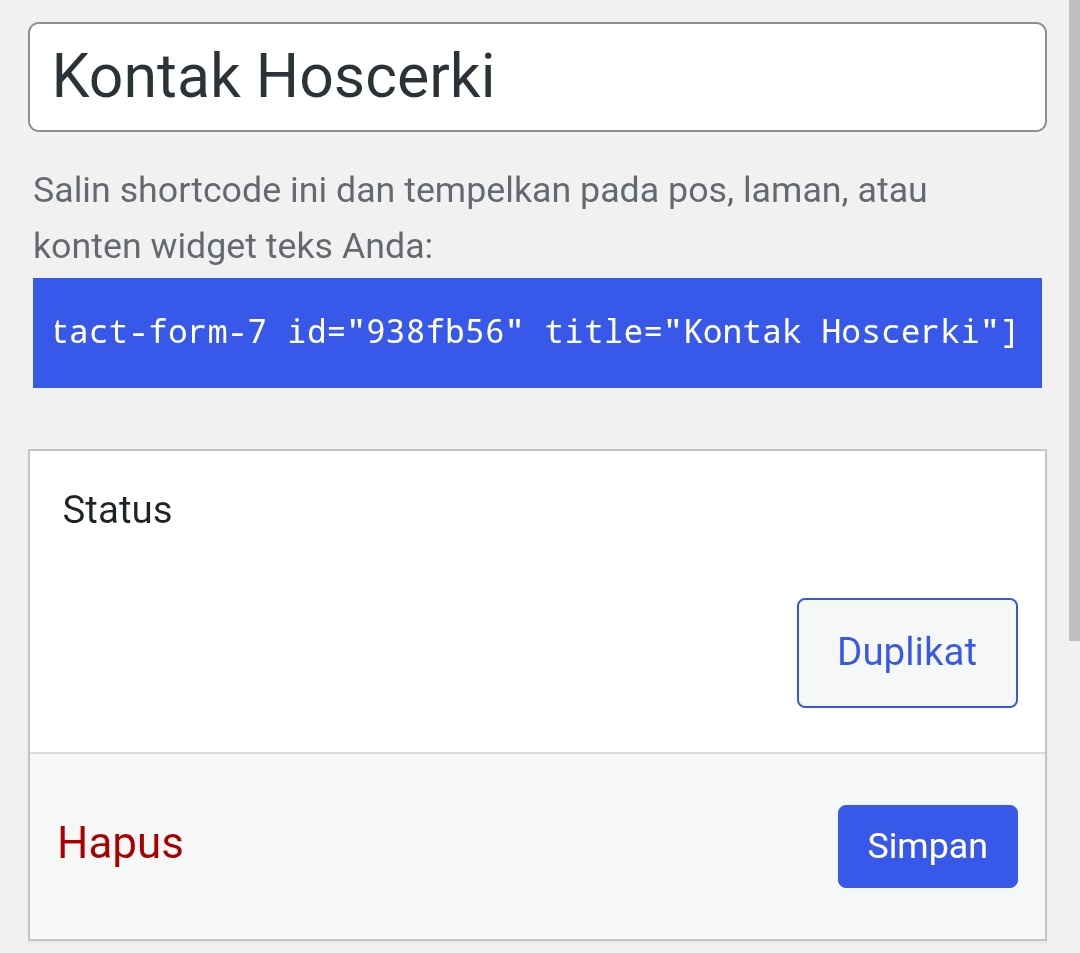Viewport: 1080px width, 953px height.
Task: Click the Duplikat button
Action: click(x=907, y=653)
